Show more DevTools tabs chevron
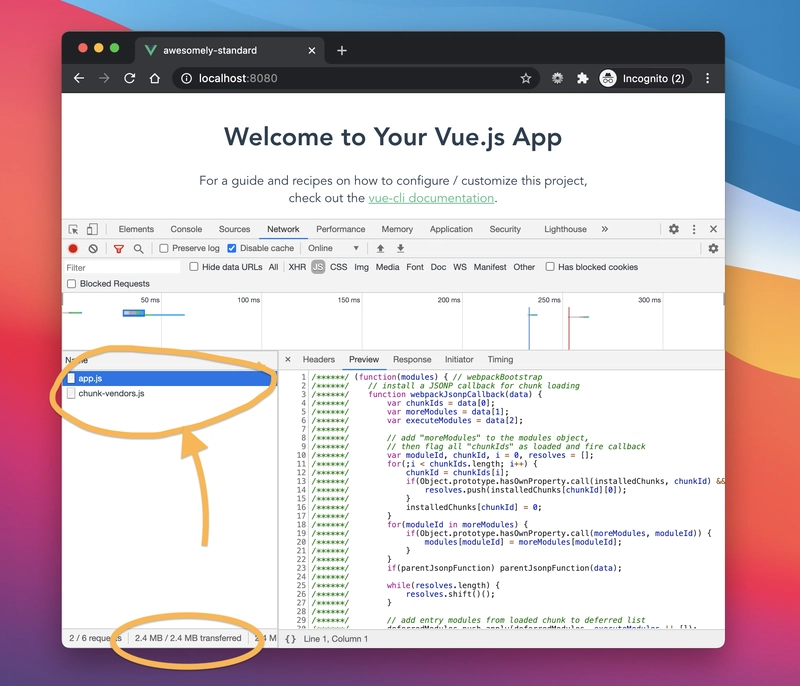The image size is (800, 686). click(605, 229)
